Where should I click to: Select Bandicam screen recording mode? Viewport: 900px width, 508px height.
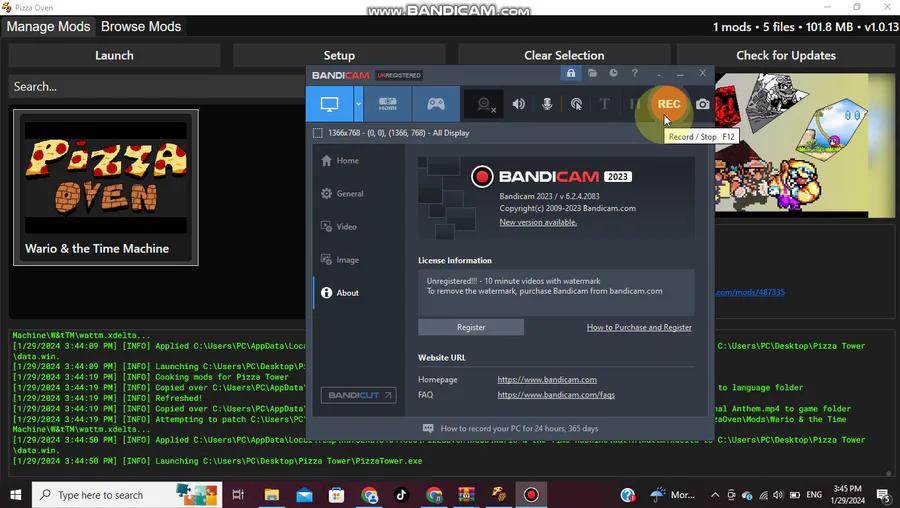coord(329,104)
